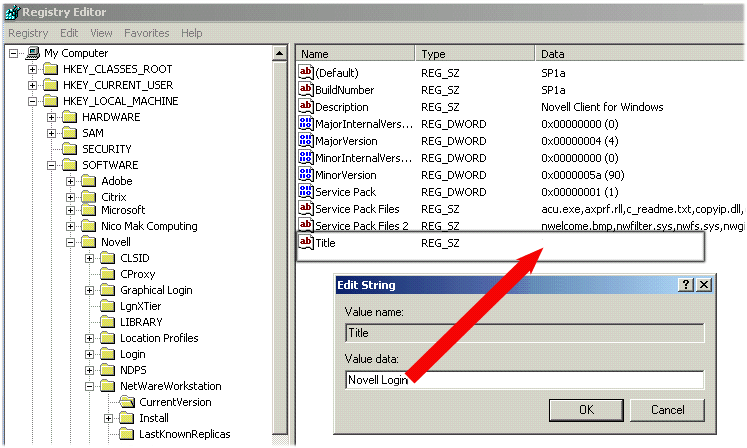Viewport: 747px width, 448px height.
Task: Select the LIBRARY folder icon
Action: (108, 322)
